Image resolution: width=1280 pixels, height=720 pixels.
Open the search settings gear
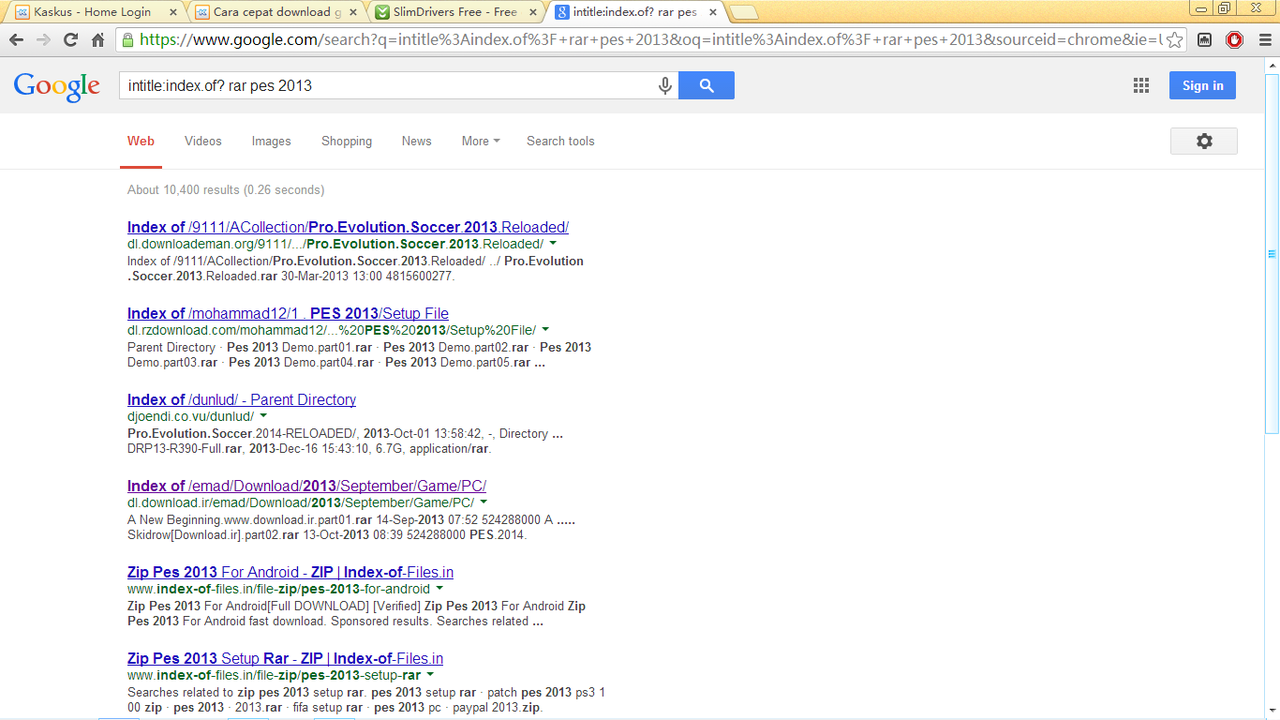tap(1204, 141)
